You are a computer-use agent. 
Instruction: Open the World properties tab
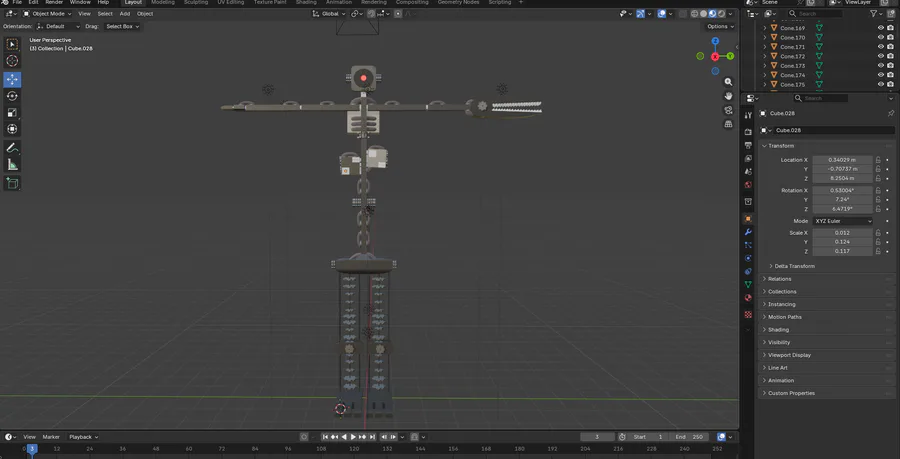click(x=748, y=185)
